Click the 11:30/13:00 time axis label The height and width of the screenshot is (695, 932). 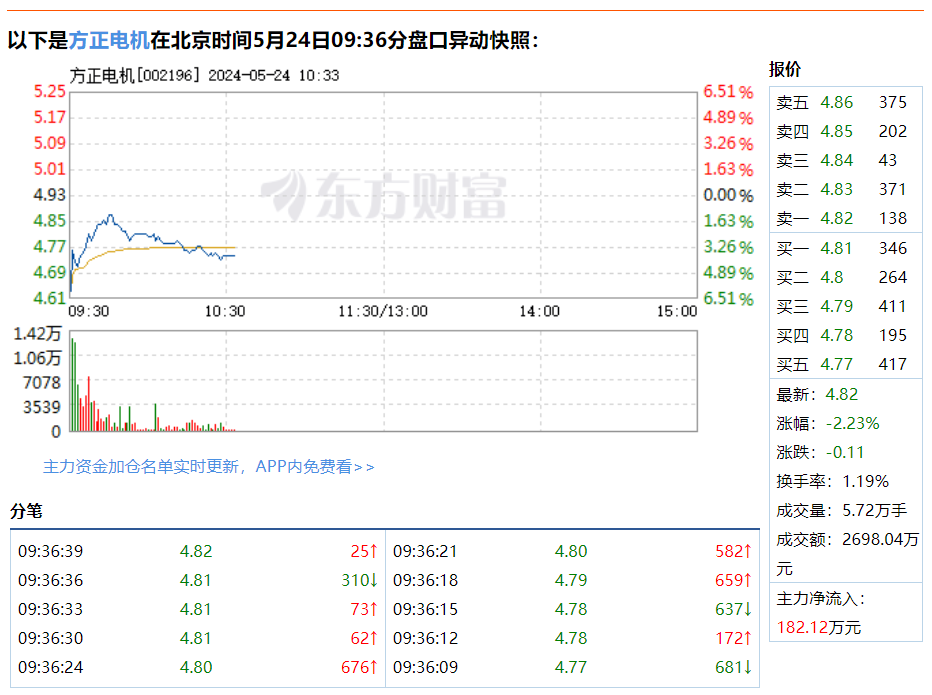(x=383, y=312)
